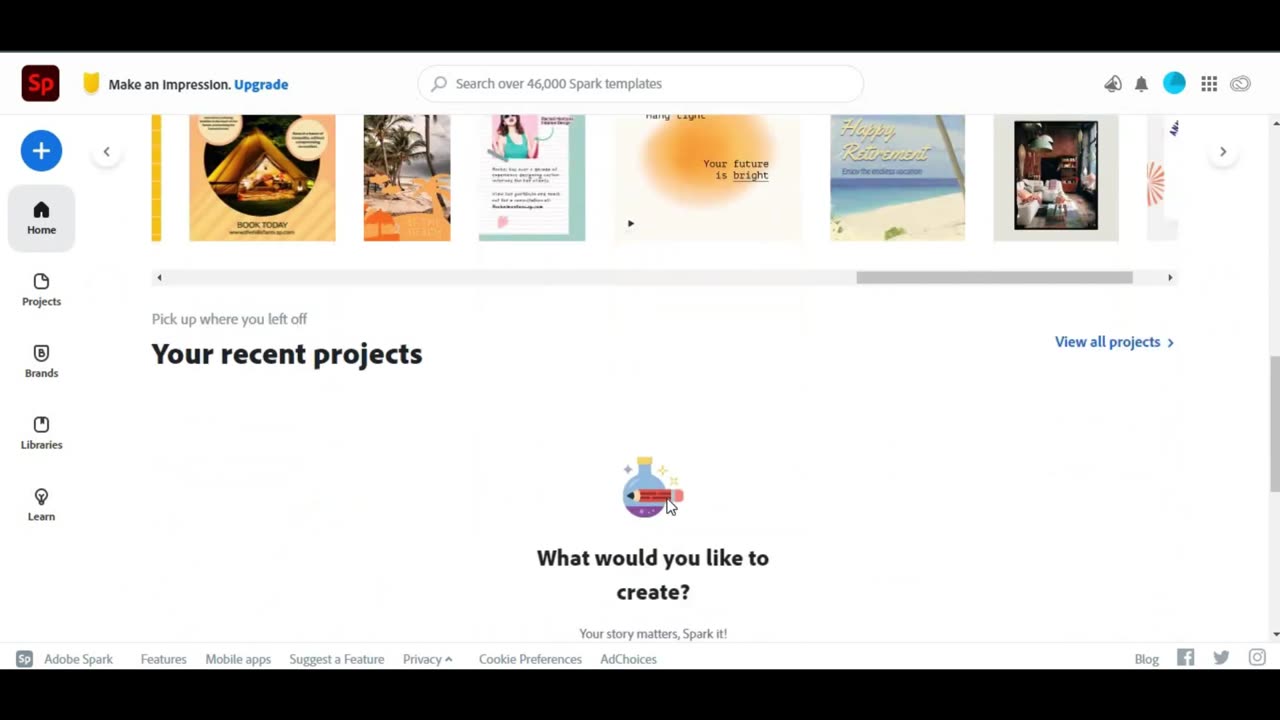
Task: Click horizontal scrollbar left arrow
Action: click(x=159, y=277)
